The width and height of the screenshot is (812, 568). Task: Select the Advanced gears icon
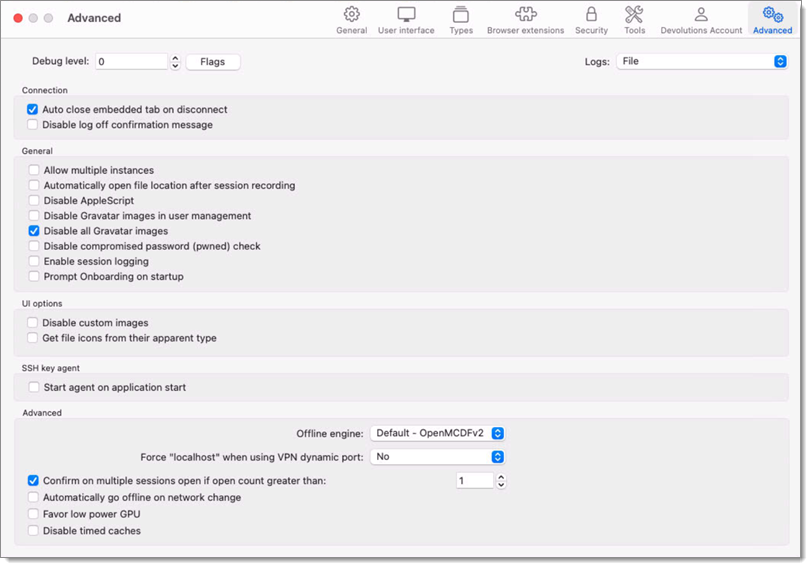click(773, 14)
